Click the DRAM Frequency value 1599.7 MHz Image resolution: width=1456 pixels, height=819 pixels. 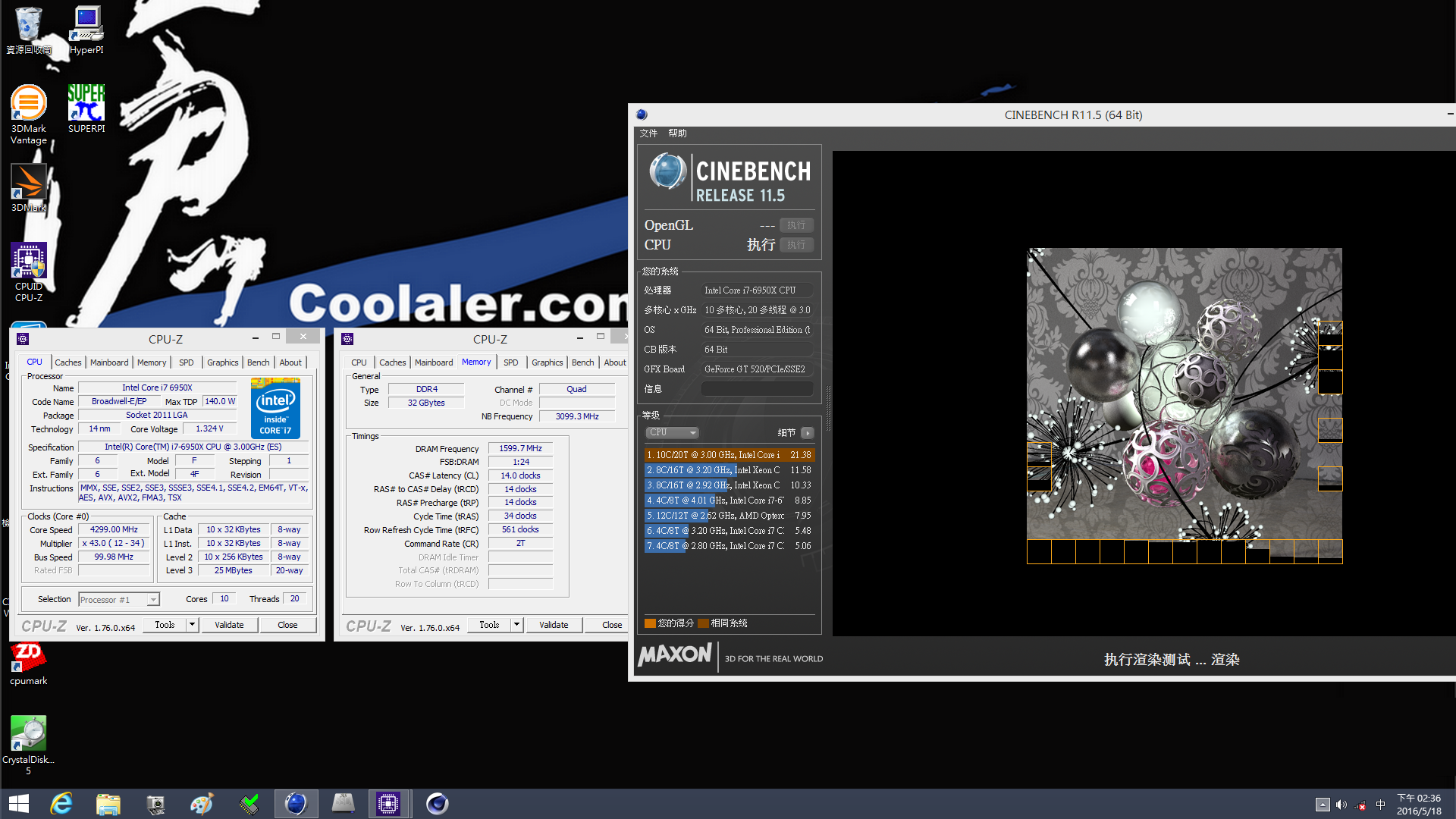[520, 449]
